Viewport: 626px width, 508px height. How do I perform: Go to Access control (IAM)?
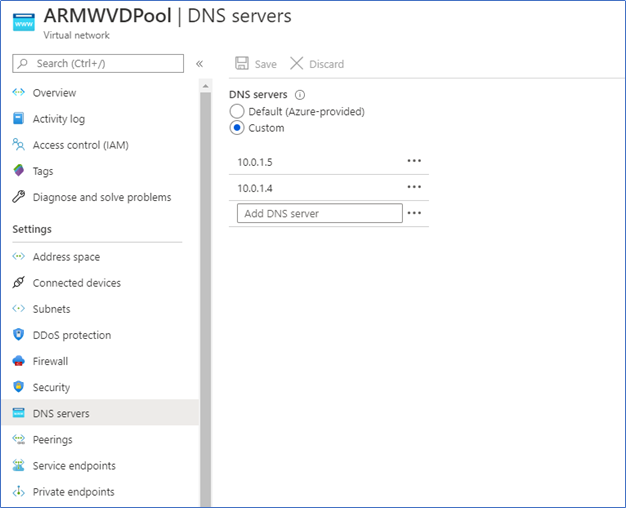81,145
